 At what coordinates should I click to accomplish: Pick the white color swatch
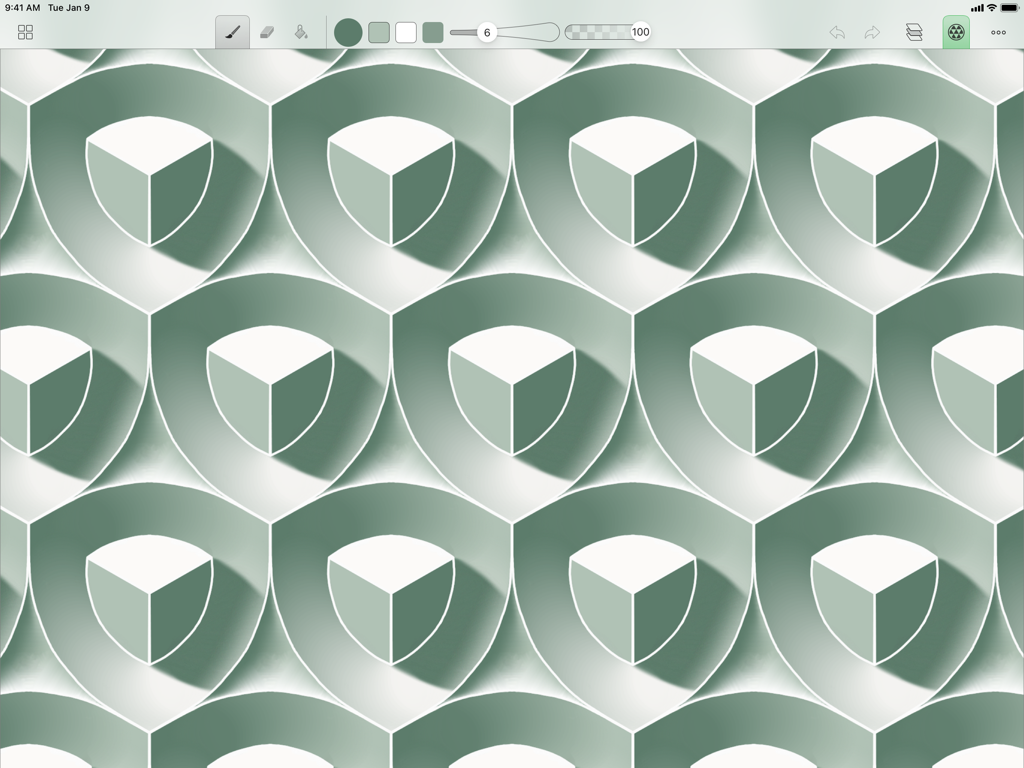pos(406,32)
